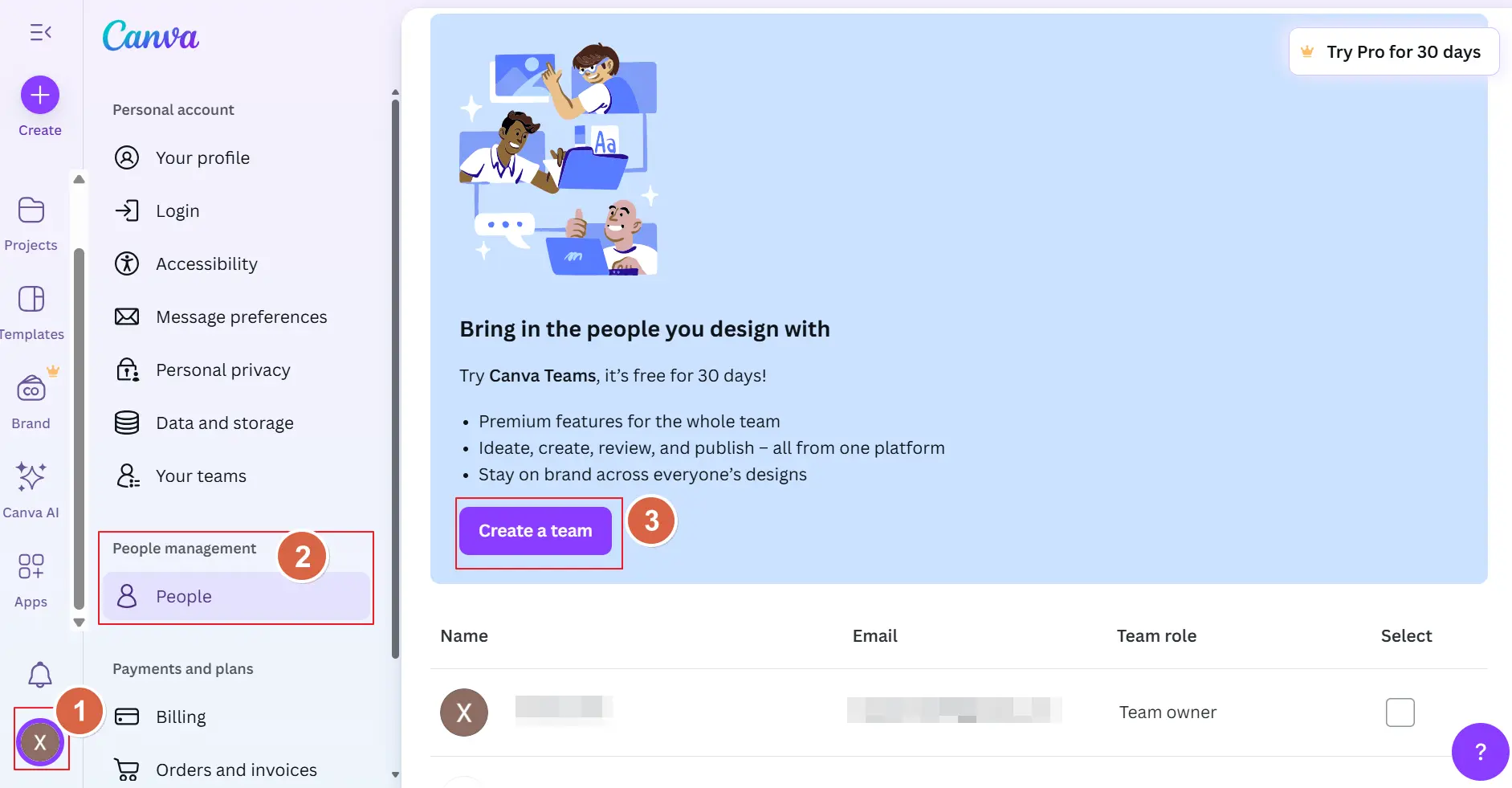Open the Apps grid icon

pyautogui.click(x=31, y=567)
